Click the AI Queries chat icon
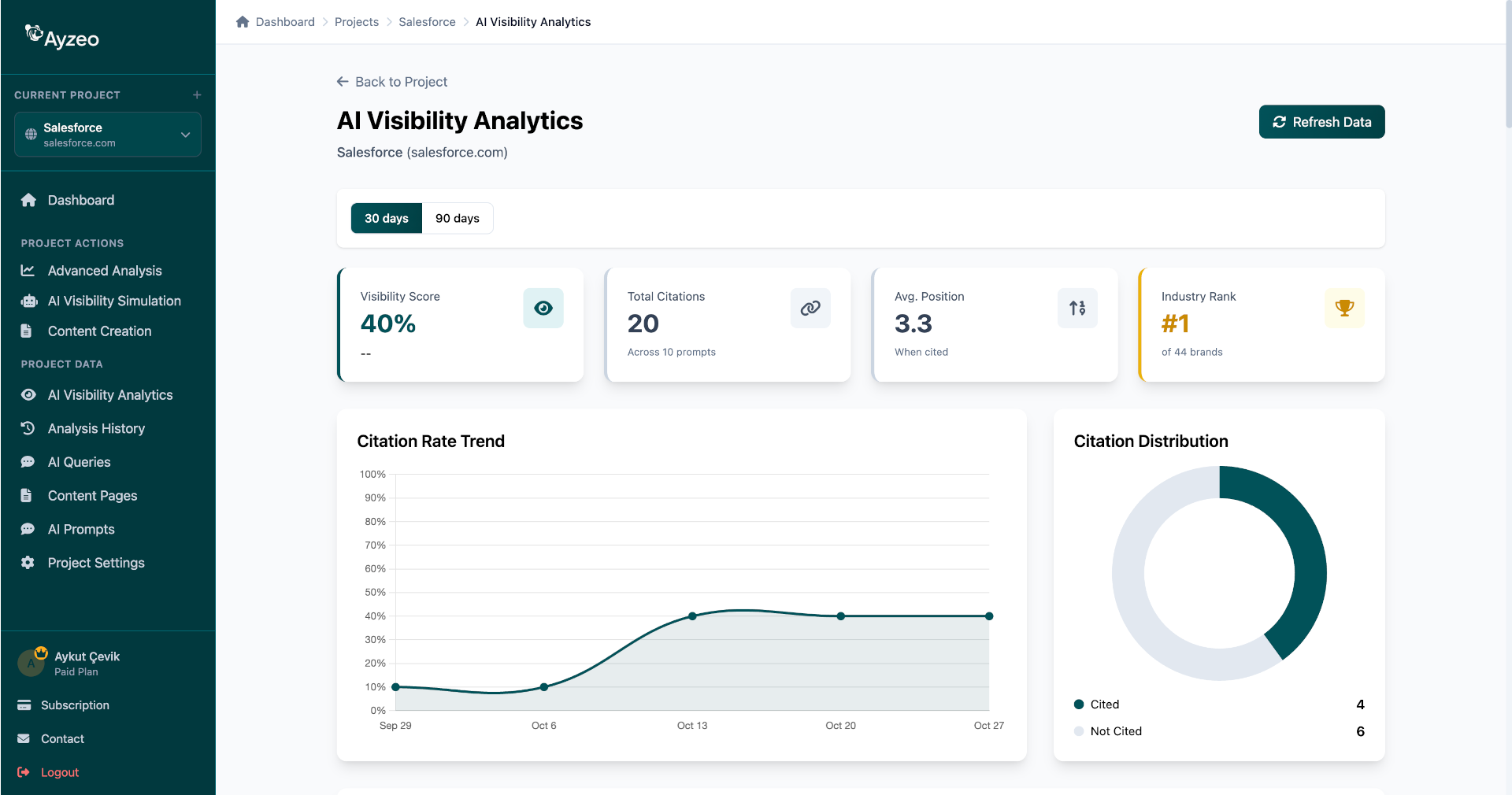The height and width of the screenshot is (795, 1512). pos(28,462)
